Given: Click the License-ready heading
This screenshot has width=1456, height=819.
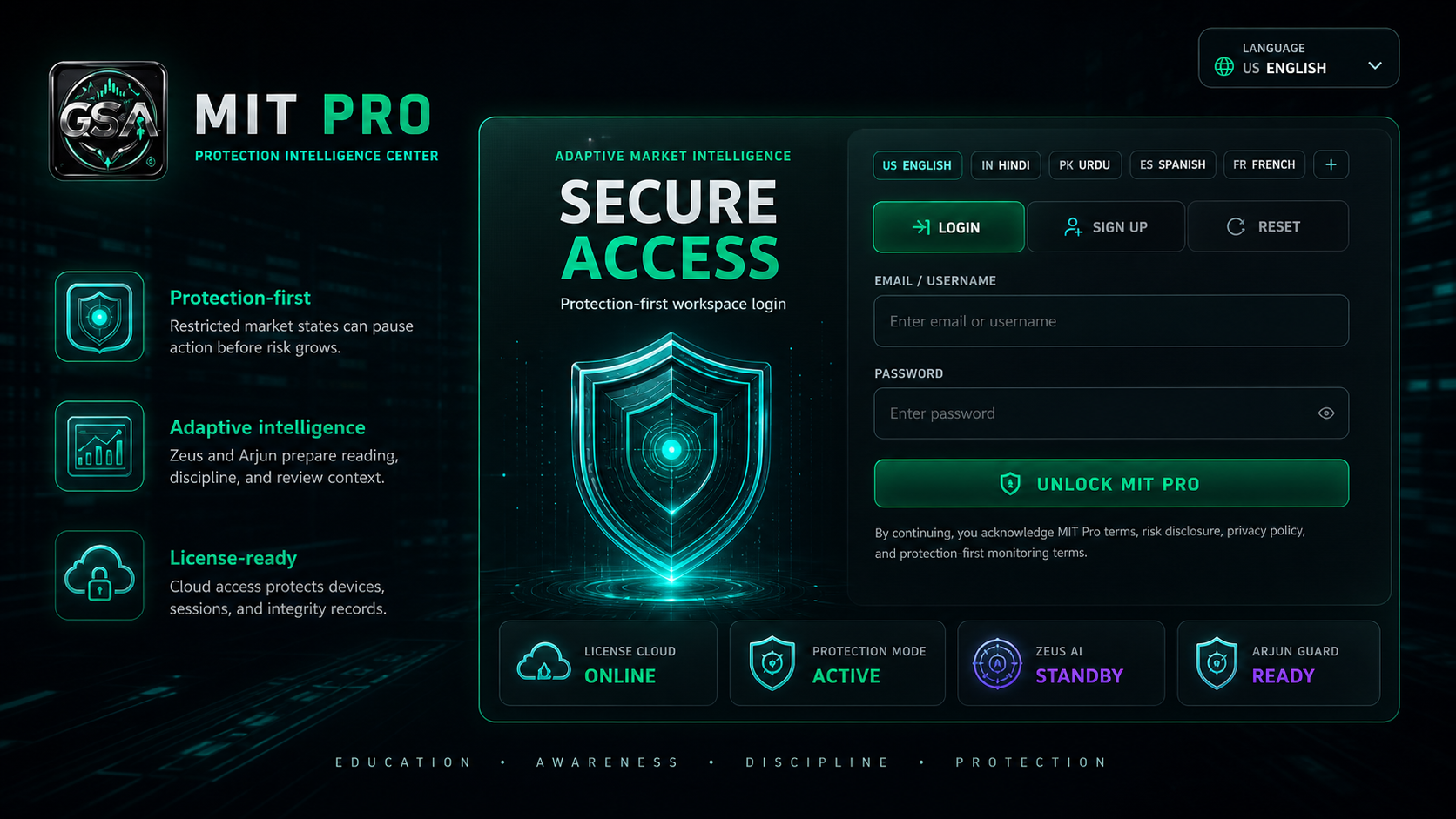Looking at the screenshot, I should click(233, 558).
